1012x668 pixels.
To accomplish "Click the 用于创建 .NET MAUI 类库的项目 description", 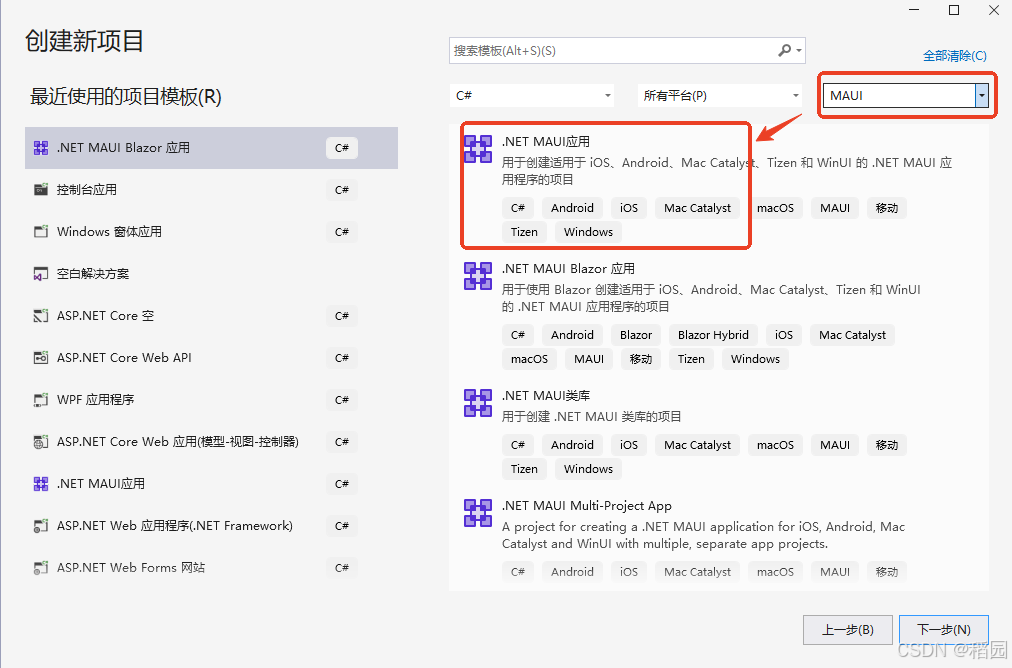I will [x=591, y=416].
